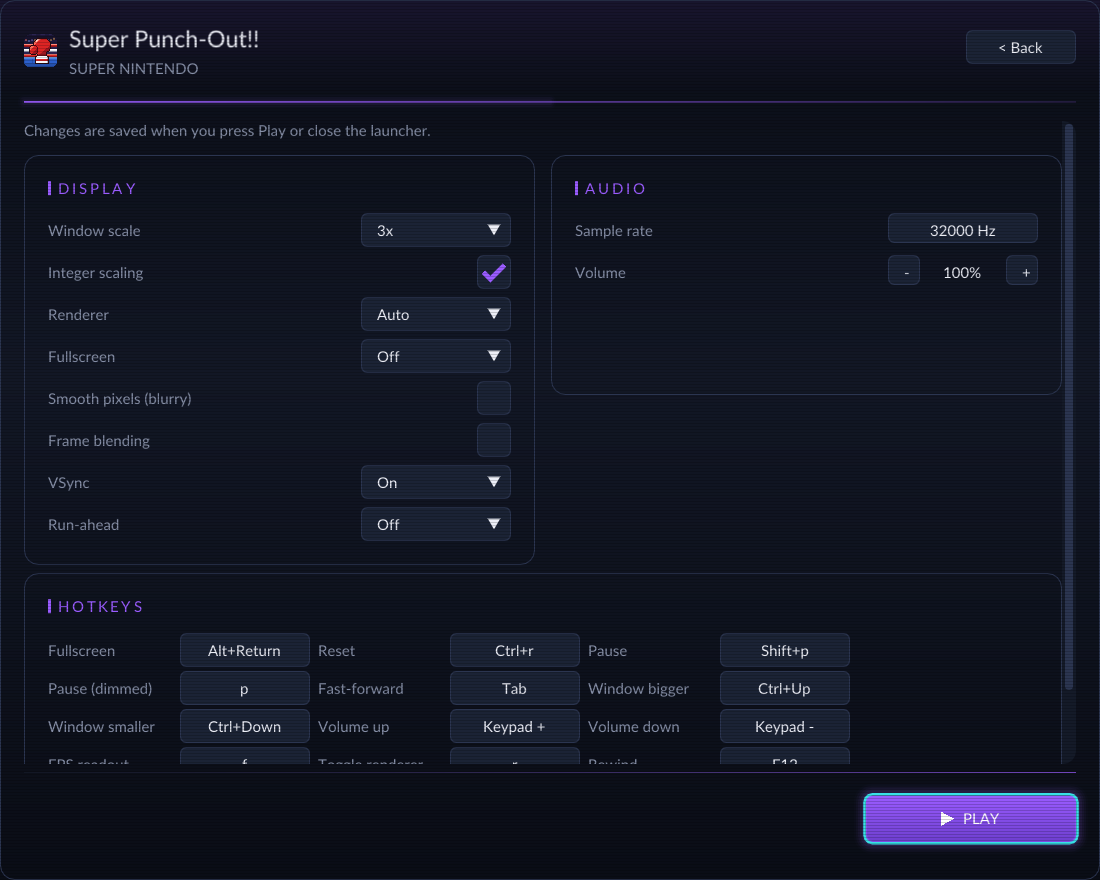Click the Pause (dimmed) hotkey label

coord(100,688)
